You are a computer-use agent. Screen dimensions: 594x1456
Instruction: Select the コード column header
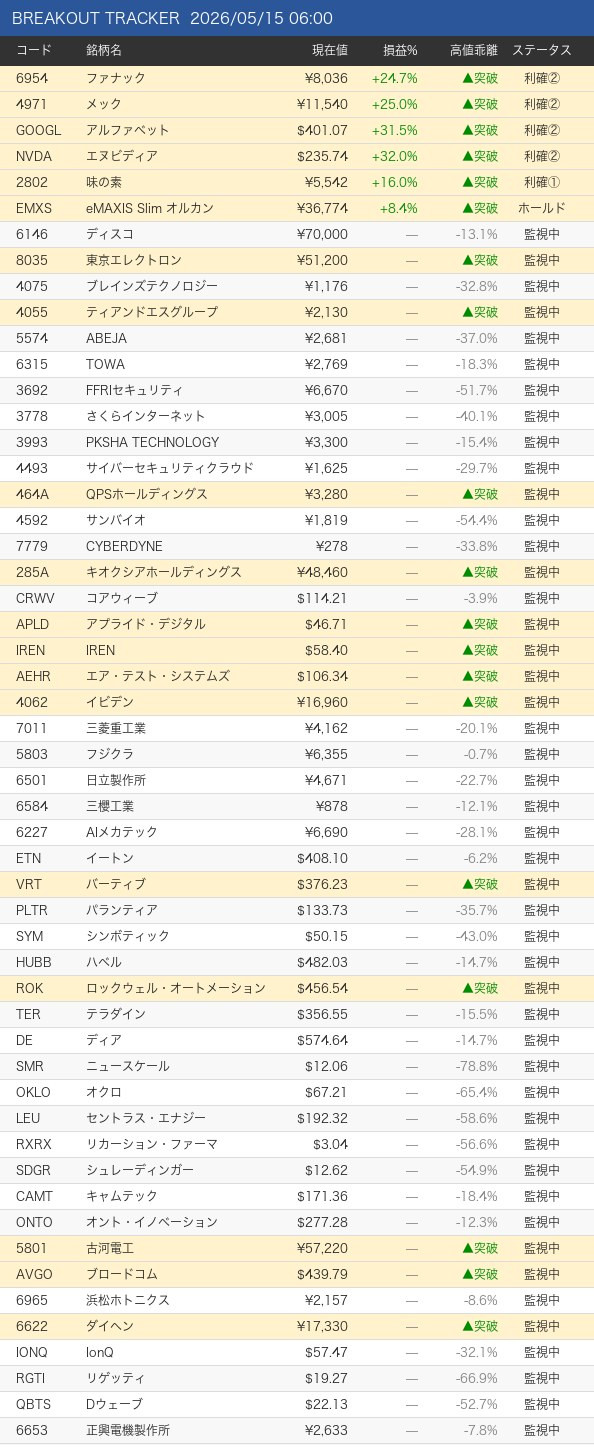[34, 50]
